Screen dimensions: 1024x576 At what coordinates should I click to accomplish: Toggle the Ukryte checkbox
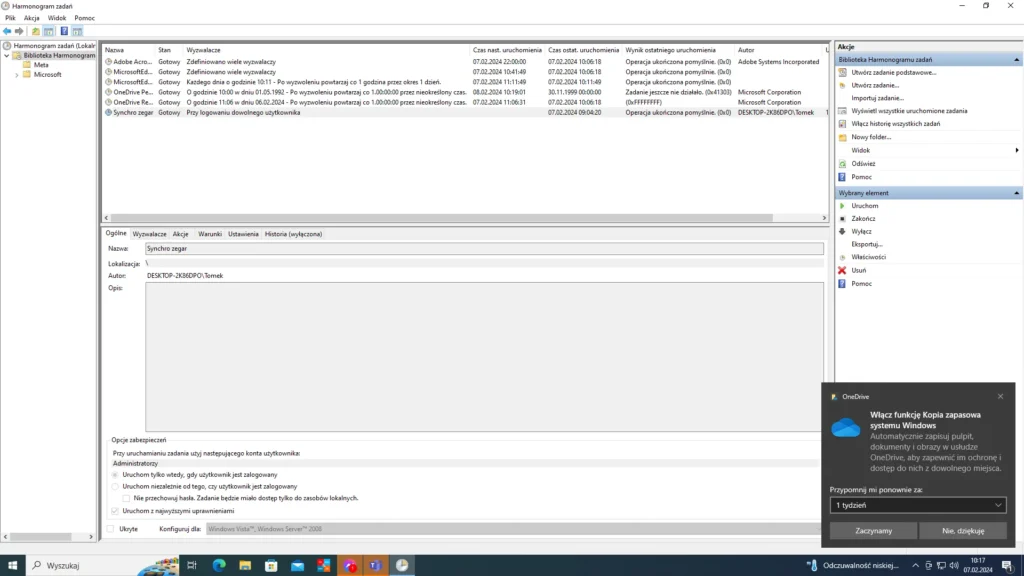point(110,528)
